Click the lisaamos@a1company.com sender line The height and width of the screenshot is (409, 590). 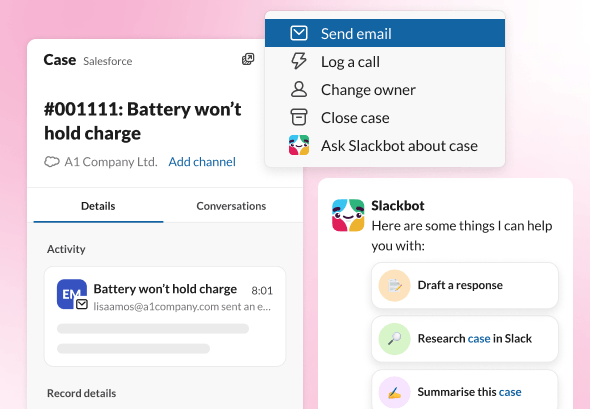[182, 307]
